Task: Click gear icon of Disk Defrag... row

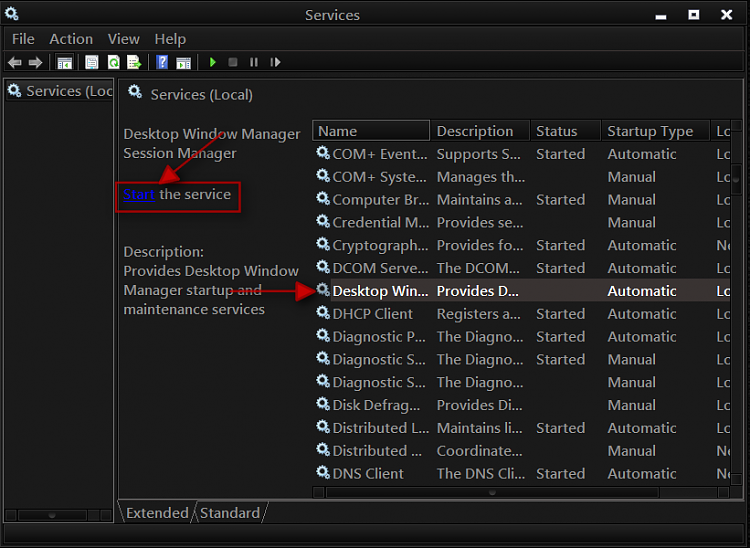Action: [x=323, y=404]
